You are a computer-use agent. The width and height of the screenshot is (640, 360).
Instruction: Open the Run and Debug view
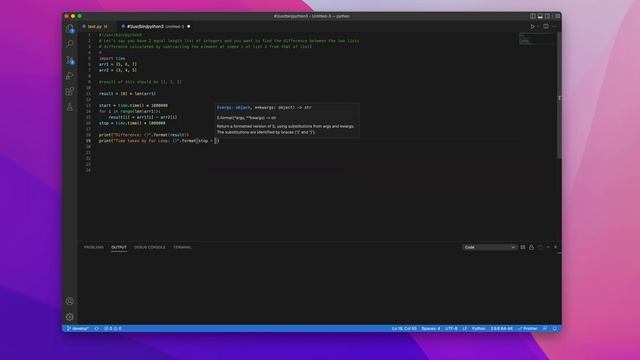point(70,76)
